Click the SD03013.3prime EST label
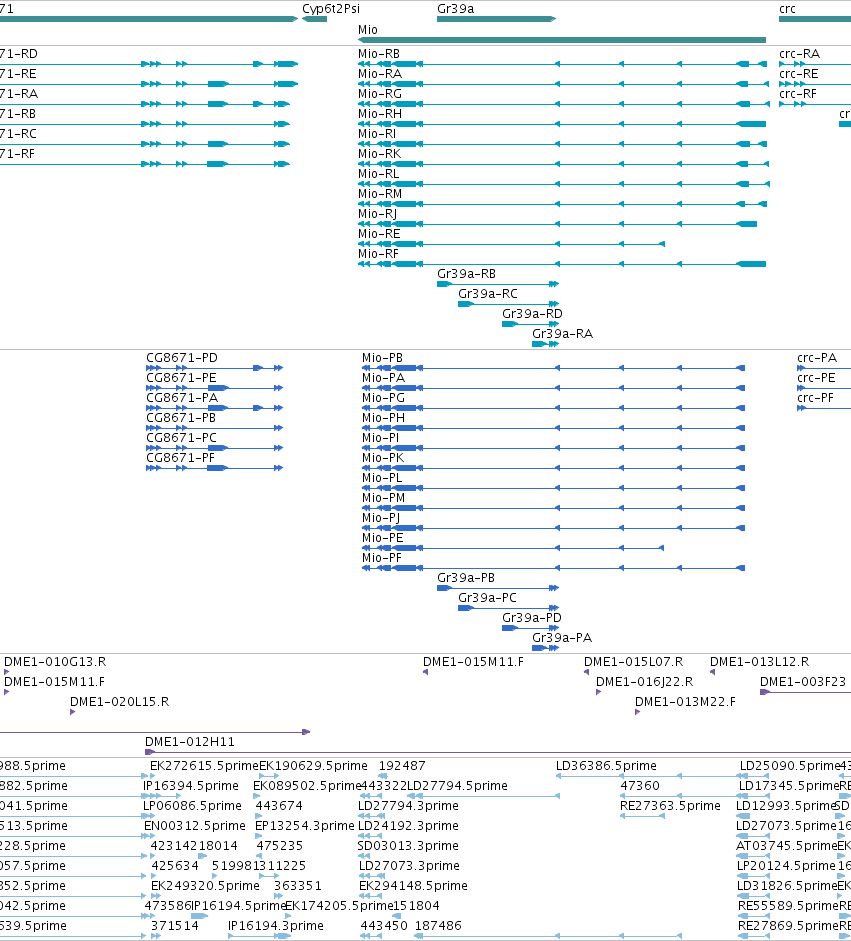Viewport: 851px width, 941px height. coord(408,845)
